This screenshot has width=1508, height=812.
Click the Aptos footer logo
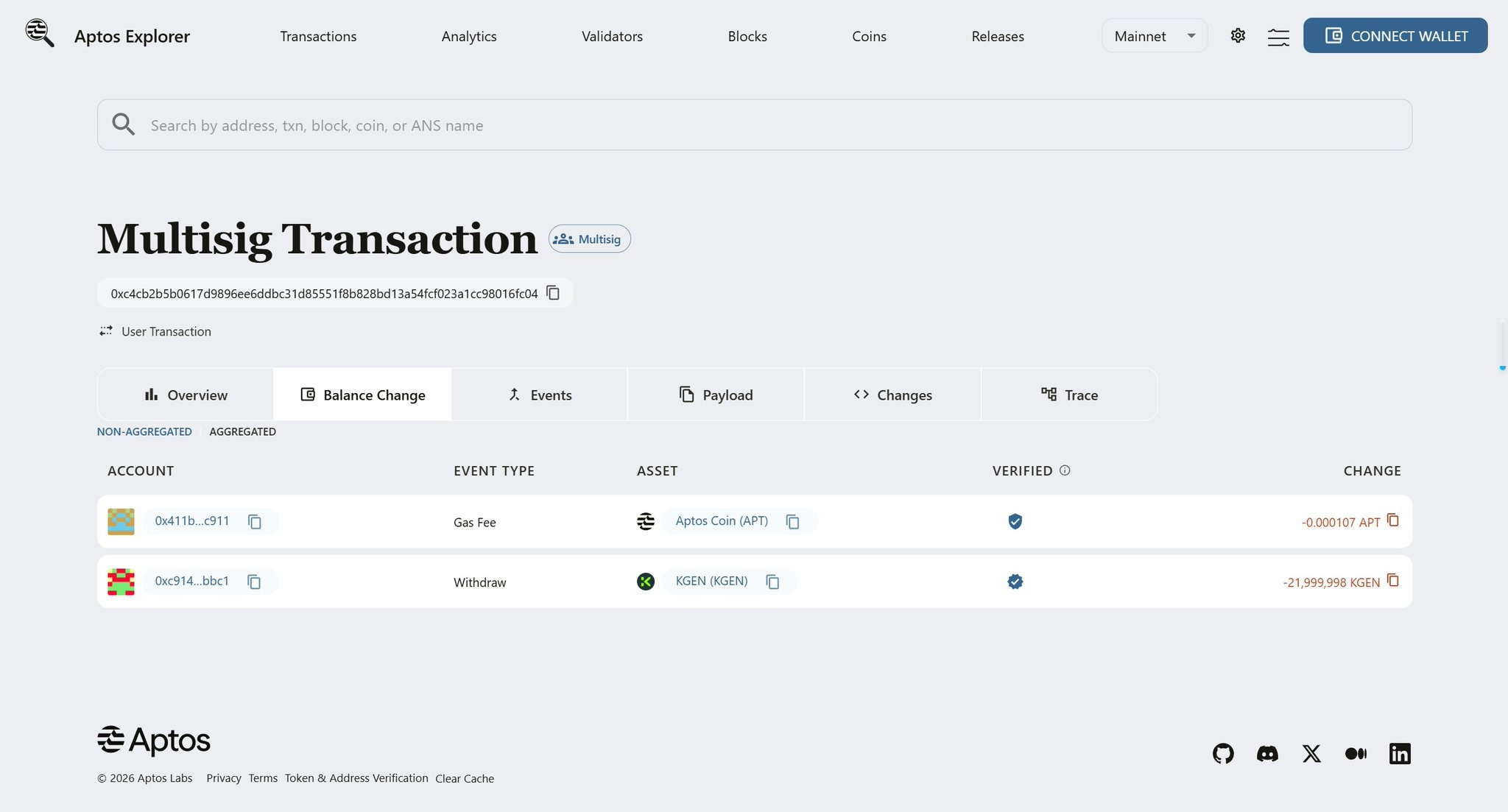pyautogui.click(x=154, y=741)
